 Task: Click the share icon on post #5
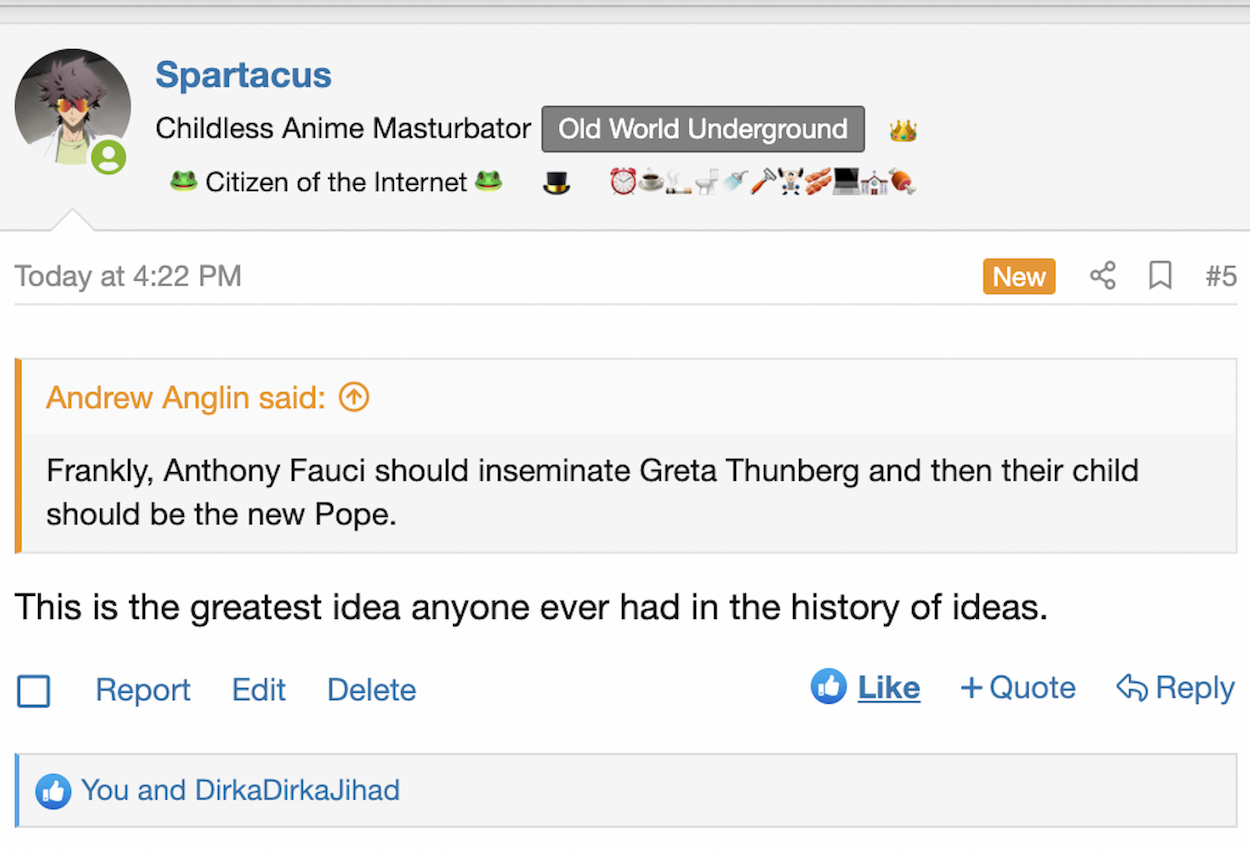pos(1102,276)
